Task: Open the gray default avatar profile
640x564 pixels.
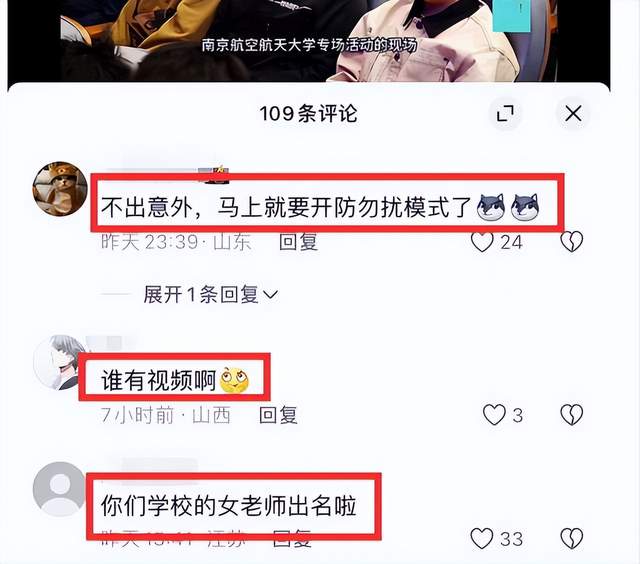Action: [x=60, y=489]
